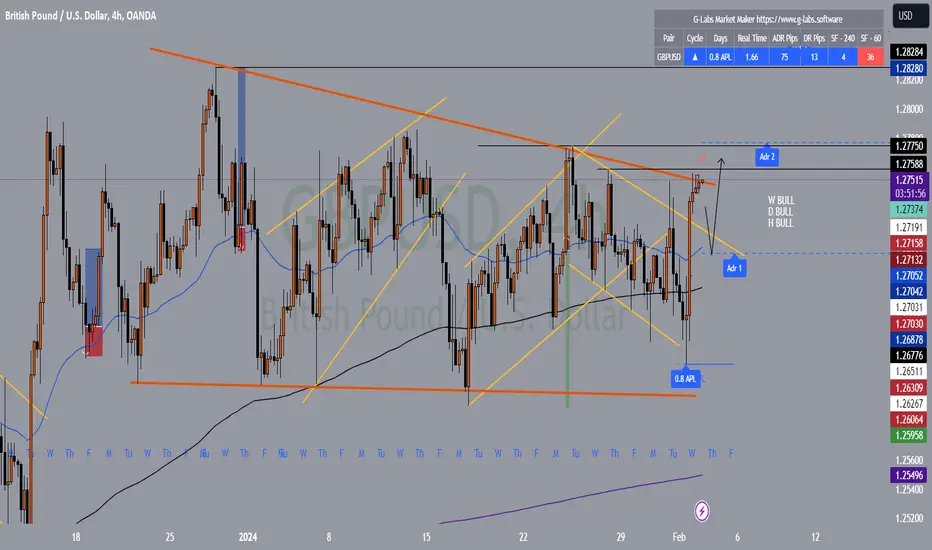This screenshot has height=550, width=932.
Task: Click the white 1.26511 price label
Action: tap(908, 372)
